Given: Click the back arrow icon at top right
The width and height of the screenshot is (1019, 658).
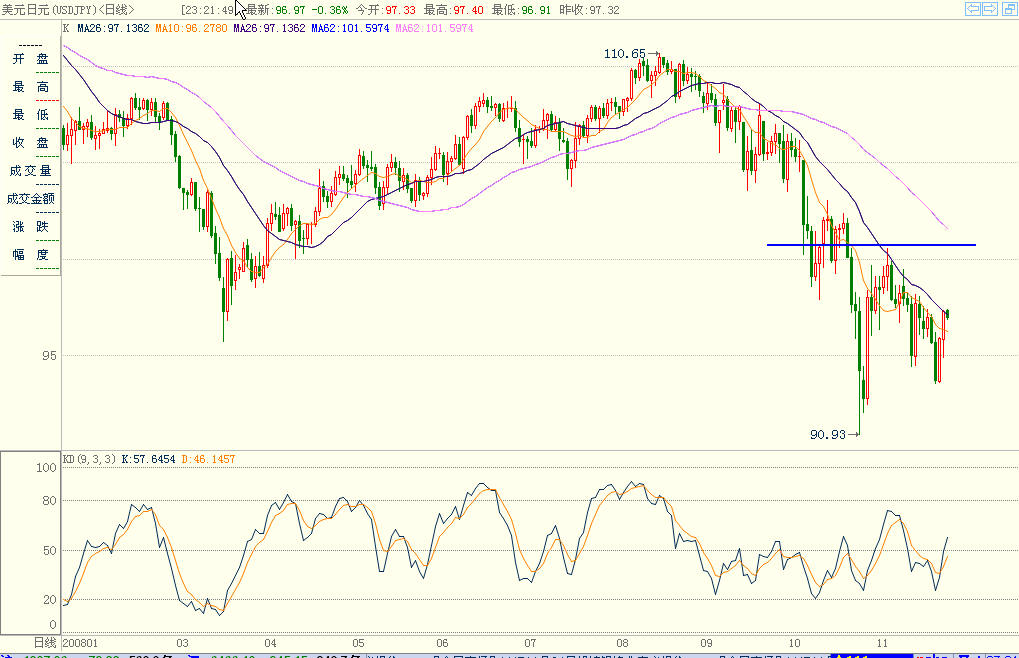Looking at the screenshot, I should point(972,8).
